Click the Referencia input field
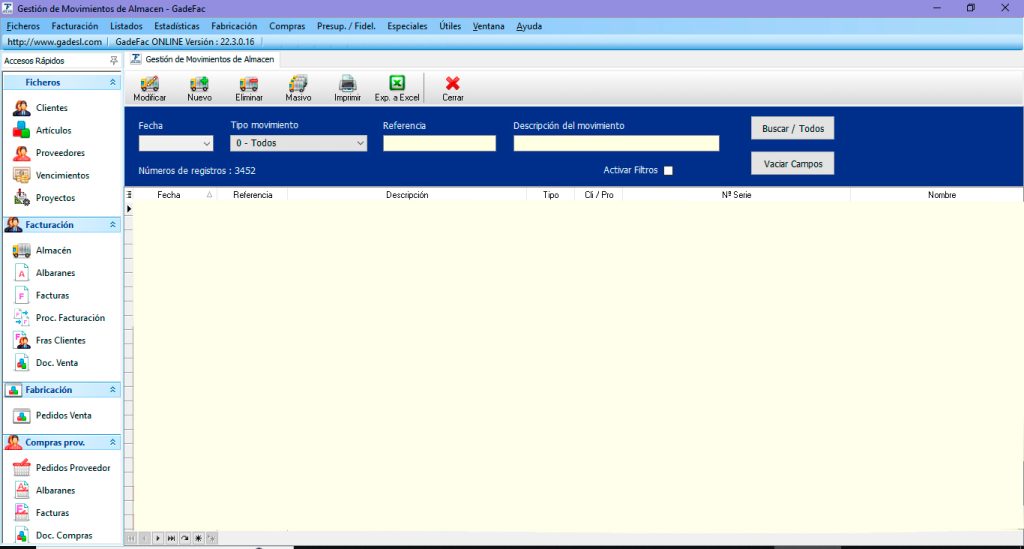Viewport: 1024px width, 549px height. 439,144
